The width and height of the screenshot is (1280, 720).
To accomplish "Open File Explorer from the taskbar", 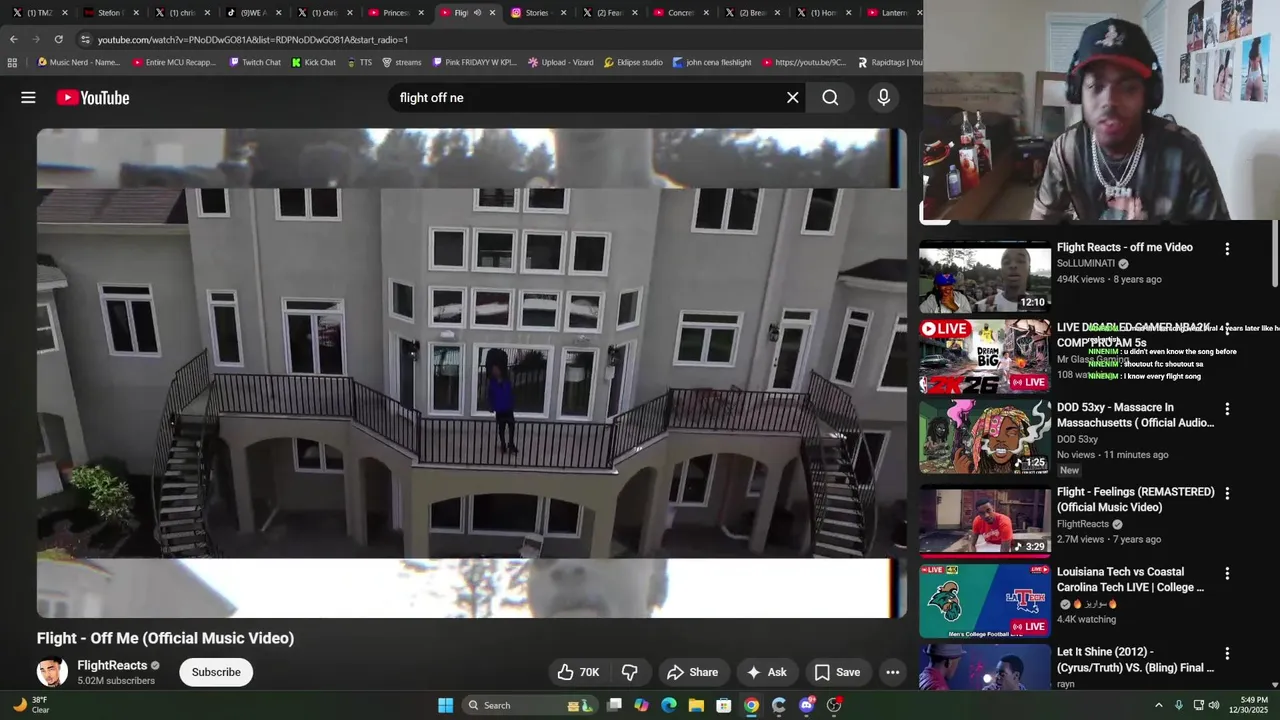I will click(x=696, y=705).
